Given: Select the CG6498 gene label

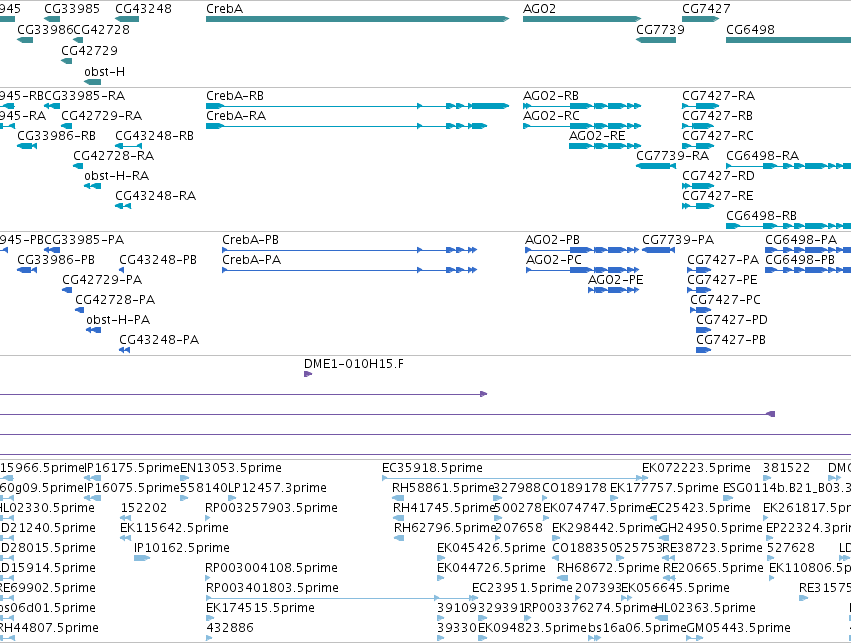Looking at the screenshot, I should 750,29.
